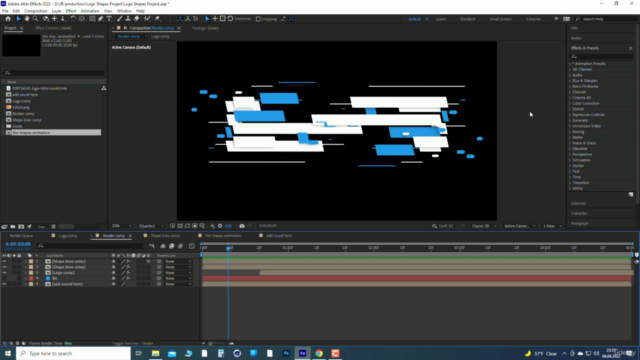This screenshot has width=640, height=360.
Task: Reset exposure icon in the viewer footer
Action: 220,226
